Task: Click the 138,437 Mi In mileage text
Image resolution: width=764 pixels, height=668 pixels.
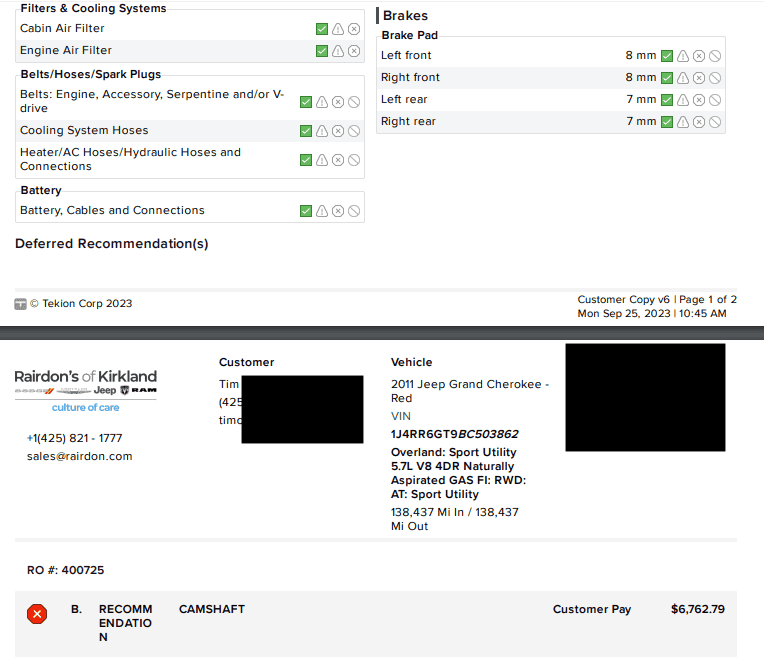Action: (427, 512)
